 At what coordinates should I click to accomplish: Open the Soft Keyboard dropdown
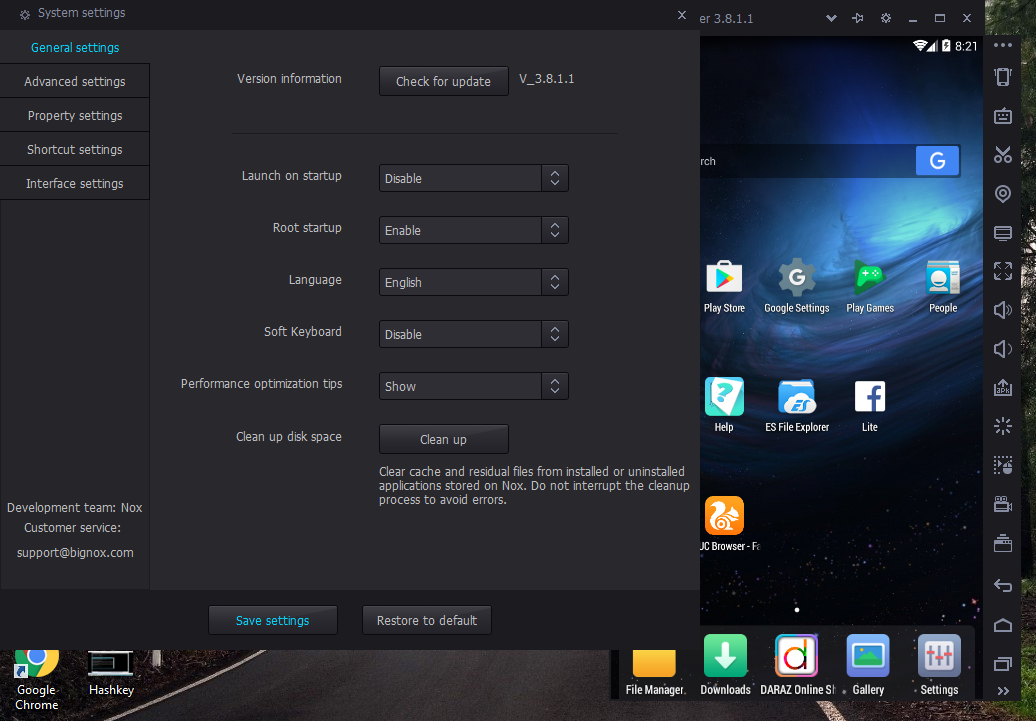[473, 334]
